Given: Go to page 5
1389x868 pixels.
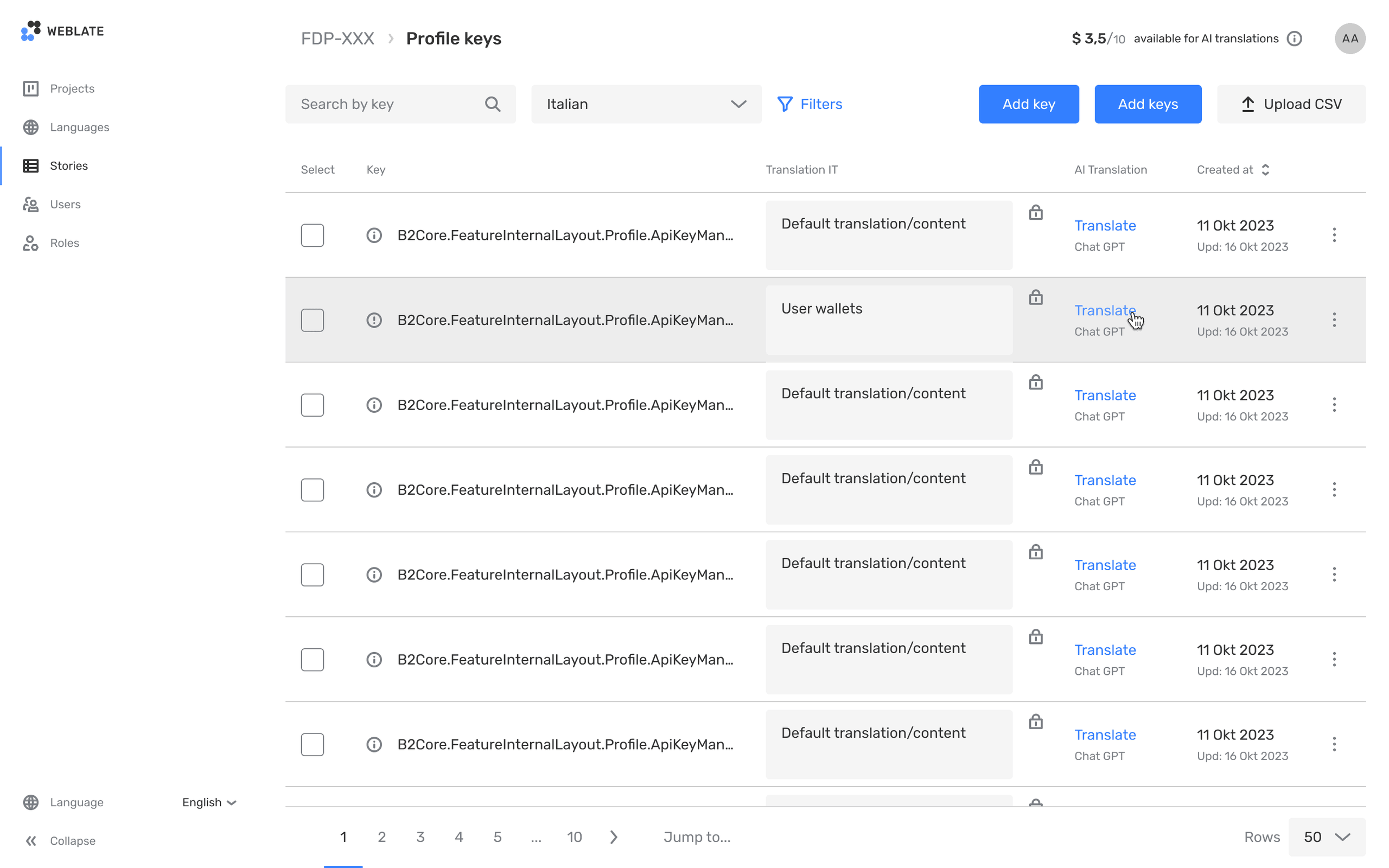Looking at the screenshot, I should [497, 837].
